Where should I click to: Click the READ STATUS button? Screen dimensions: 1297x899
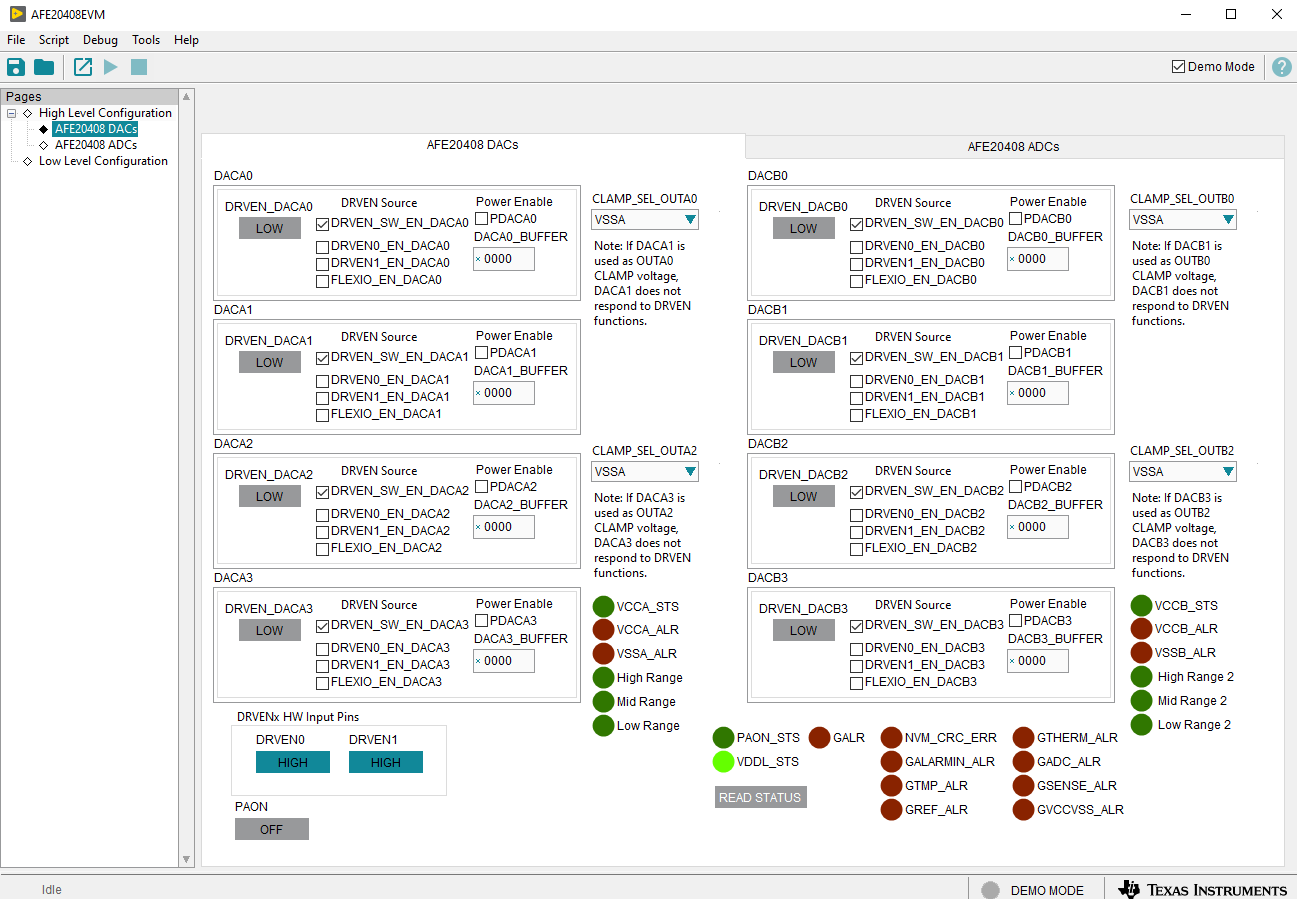pyautogui.click(x=761, y=798)
